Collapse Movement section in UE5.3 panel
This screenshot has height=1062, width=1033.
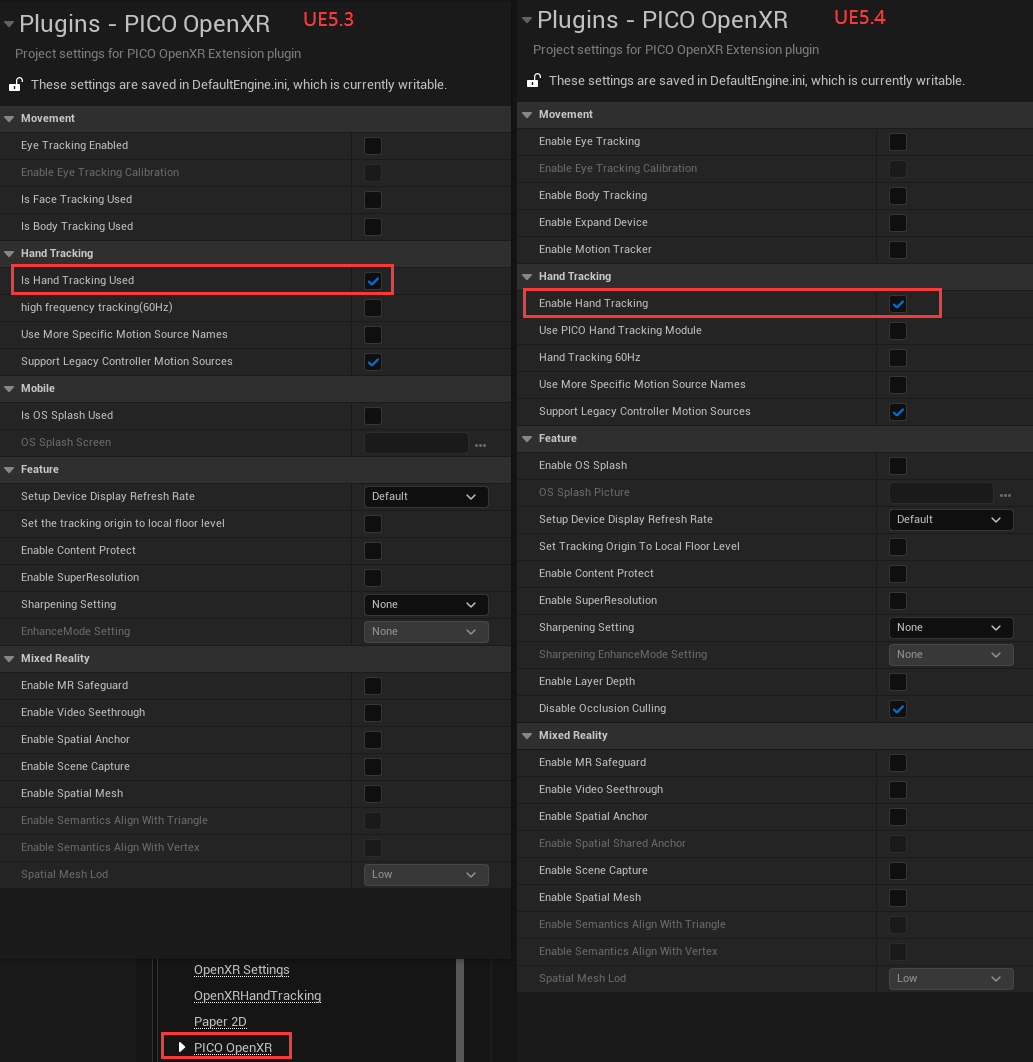9,119
